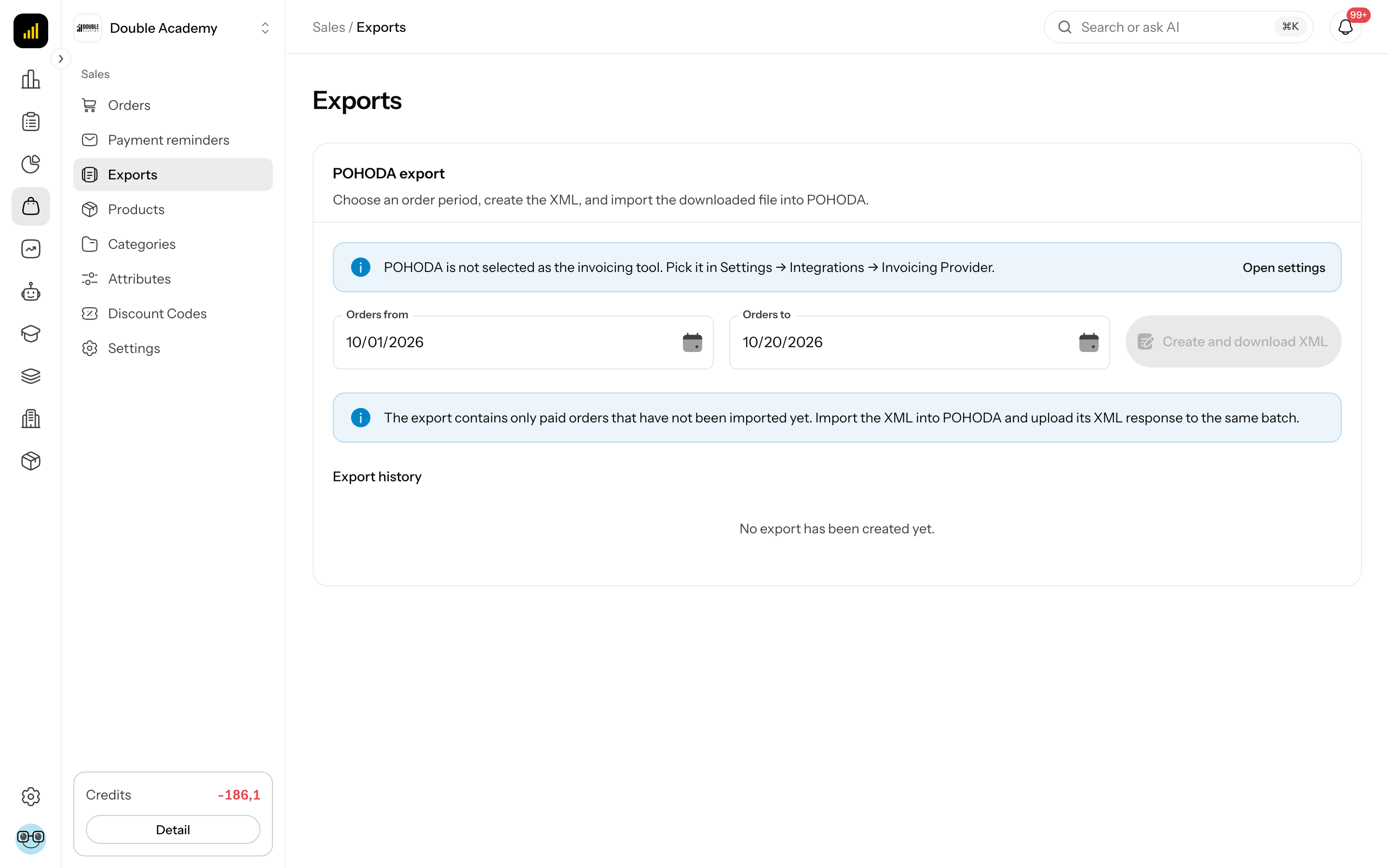Open Categories in the sidebar
Image resolution: width=1389 pixels, height=868 pixels.
tap(173, 244)
